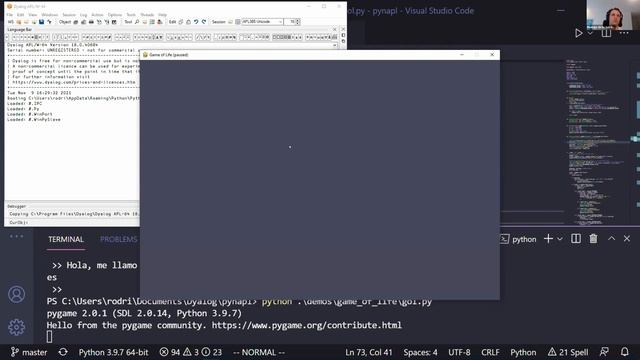The height and width of the screenshot is (360, 640).
Task: Open the VS Code Manage gear icon
Action: coord(16,327)
